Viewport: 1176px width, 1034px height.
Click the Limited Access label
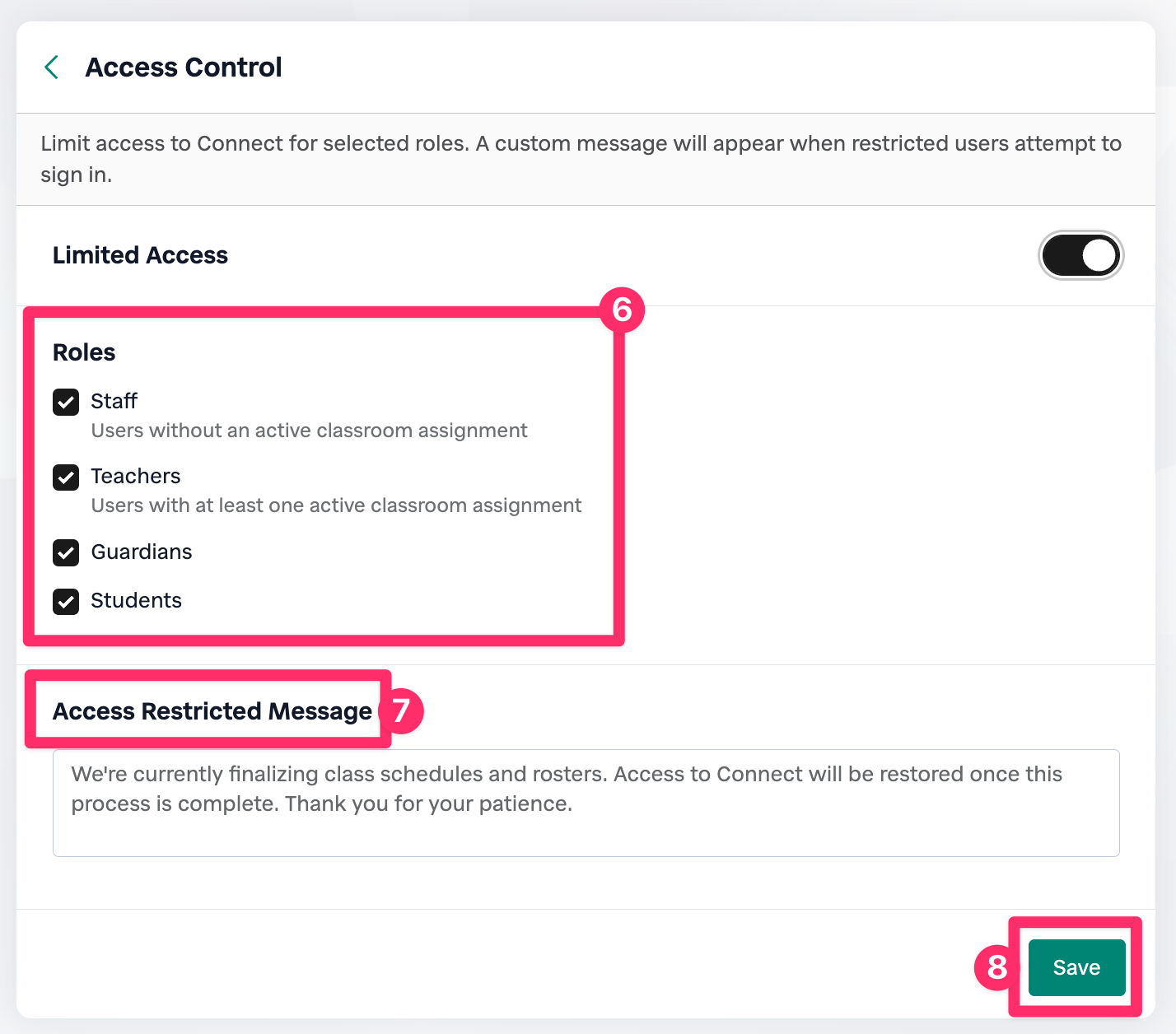click(140, 255)
